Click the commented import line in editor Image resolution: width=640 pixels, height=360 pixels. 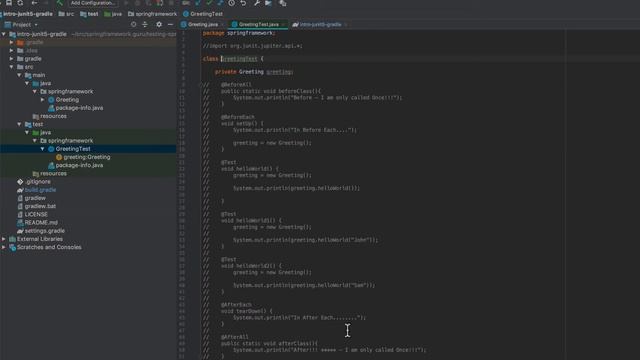(x=253, y=46)
